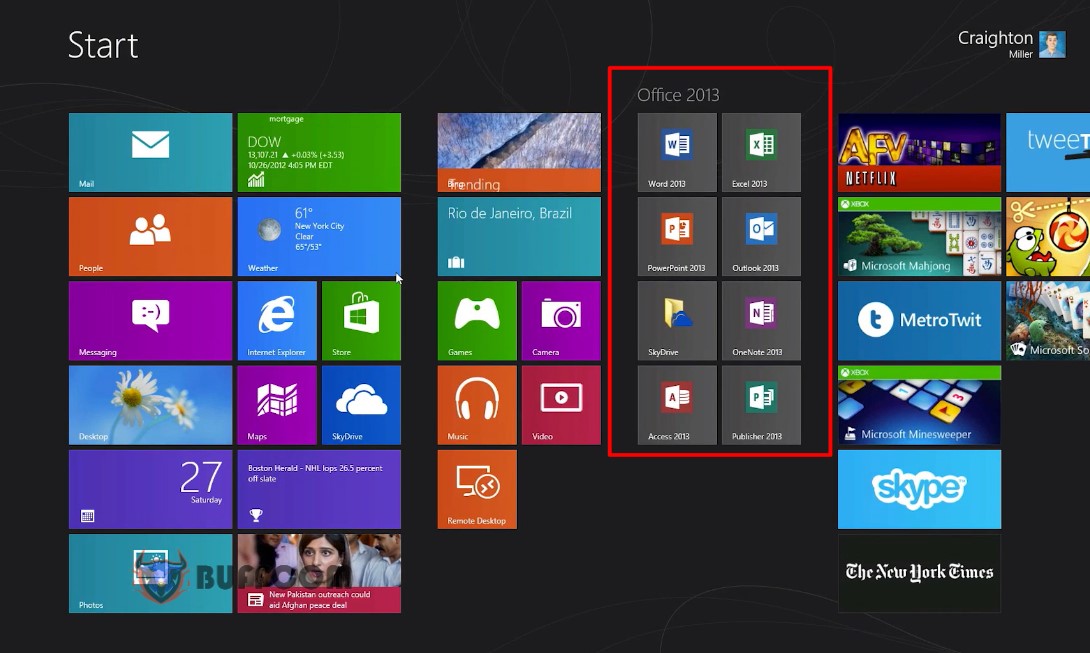
Task: Open the News tile about Pakistan outreach
Action: (x=319, y=574)
